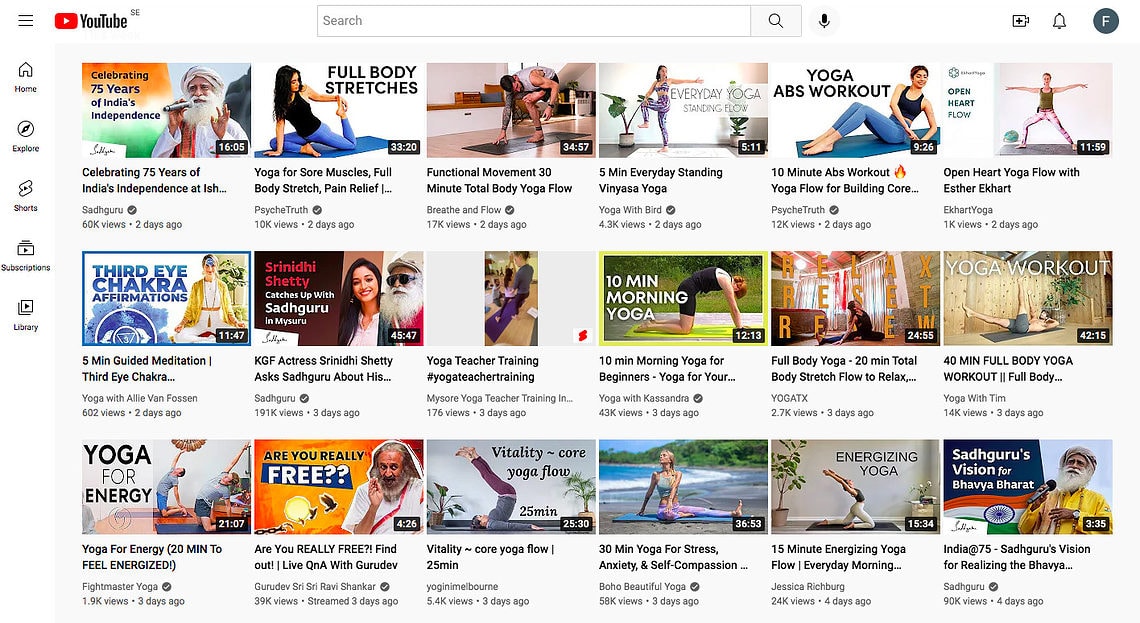Select Home in sidebar
Image resolution: width=1140 pixels, height=623 pixels.
(25, 77)
